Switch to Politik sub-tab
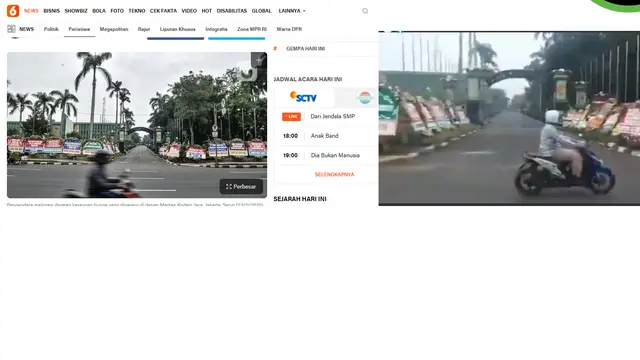Viewport: 640px width, 360px height. (x=51, y=29)
